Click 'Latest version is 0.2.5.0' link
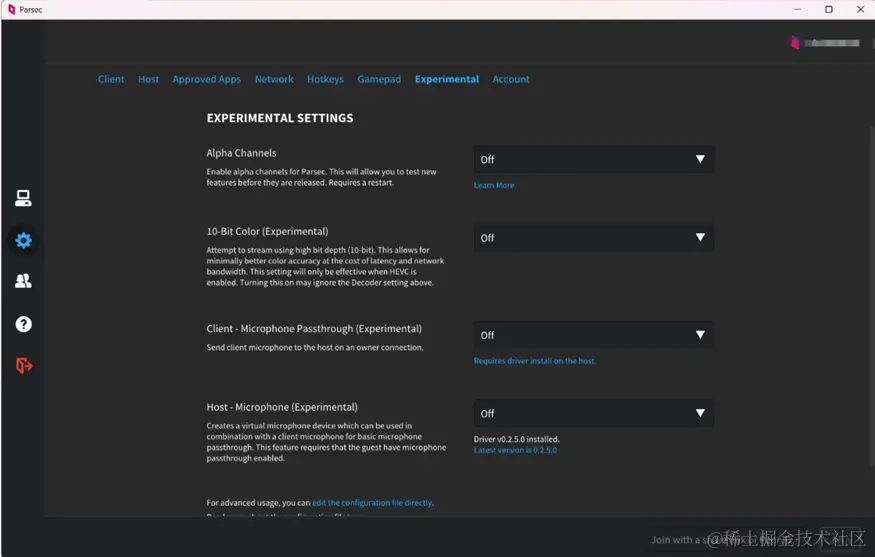 [515, 450]
